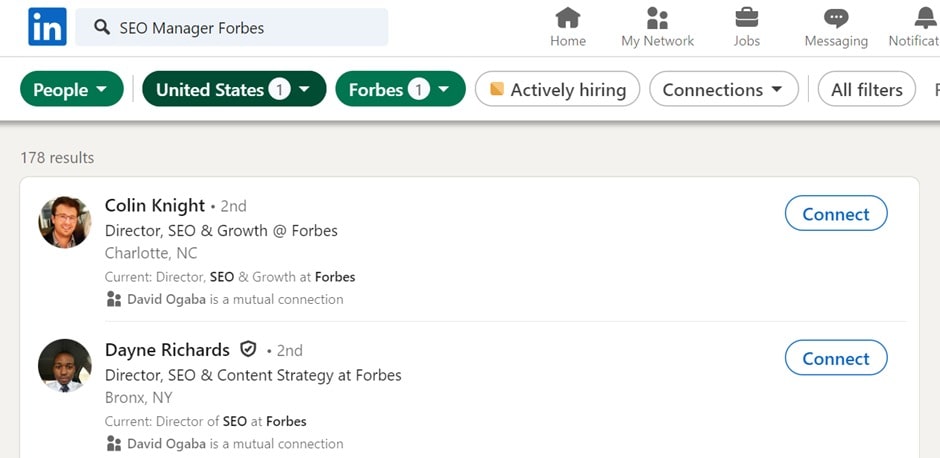The height and width of the screenshot is (458, 940).
Task: Open the Notifications bell icon
Action: (x=926, y=18)
